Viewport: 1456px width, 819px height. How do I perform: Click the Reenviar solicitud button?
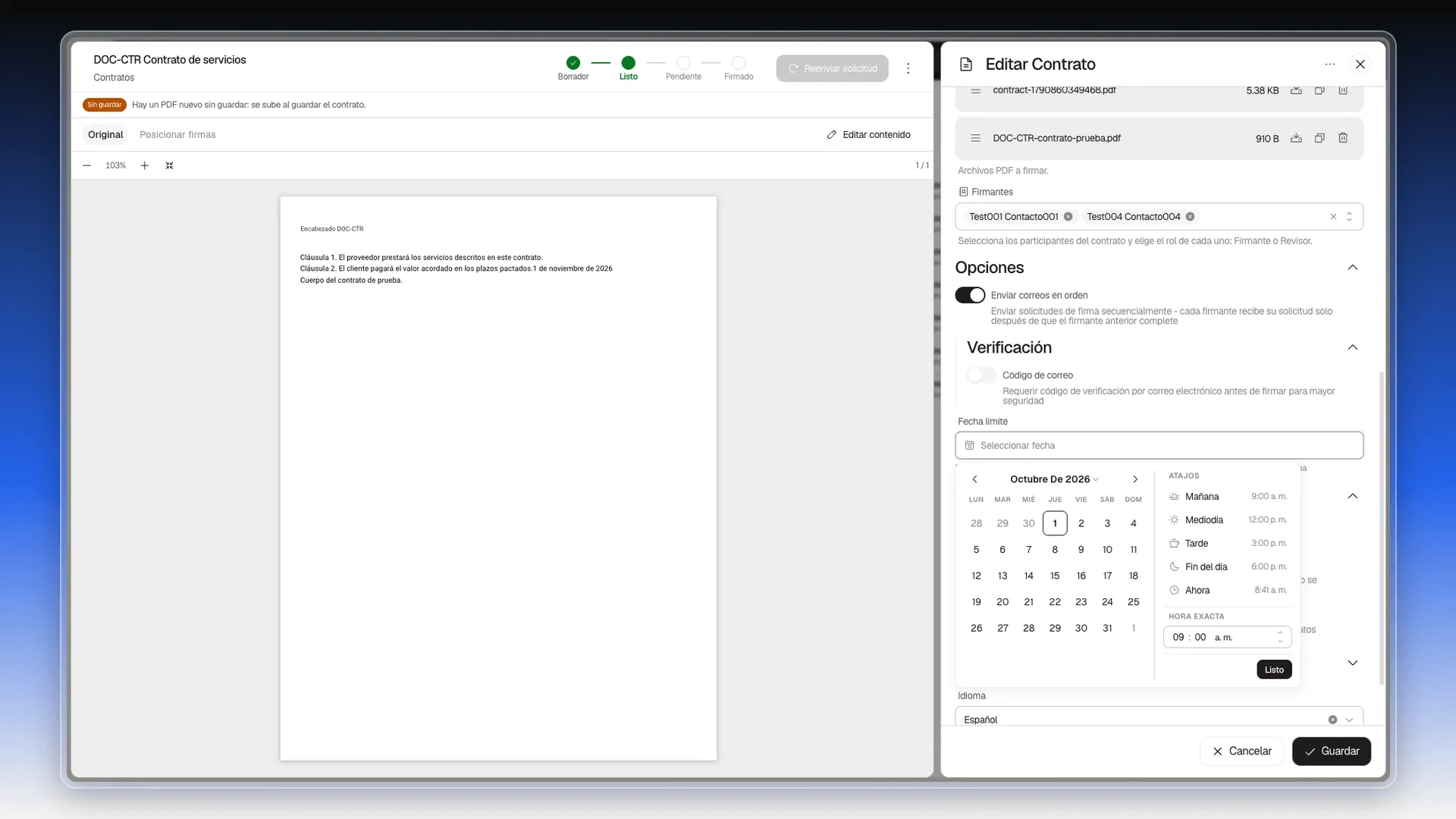pyautogui.click(x=832, y=68)
